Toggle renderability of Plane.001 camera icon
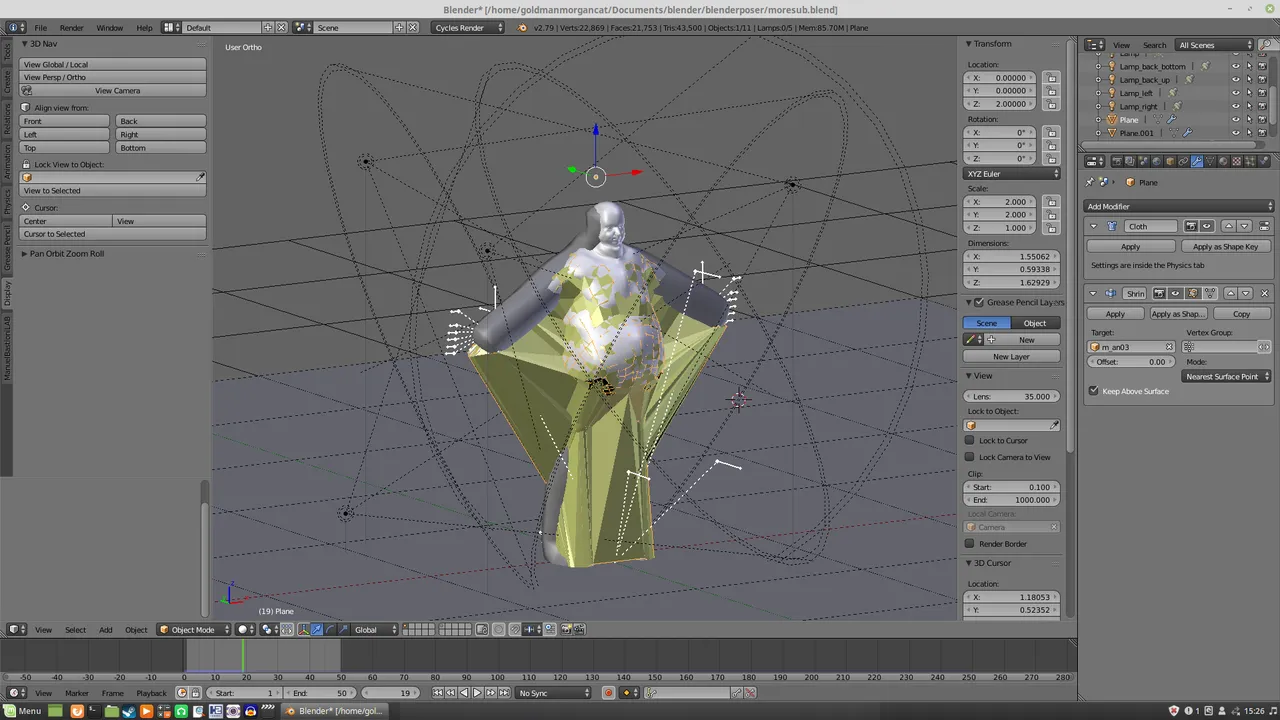This screenshot has width=1280, height=720. click(1262, 132)
